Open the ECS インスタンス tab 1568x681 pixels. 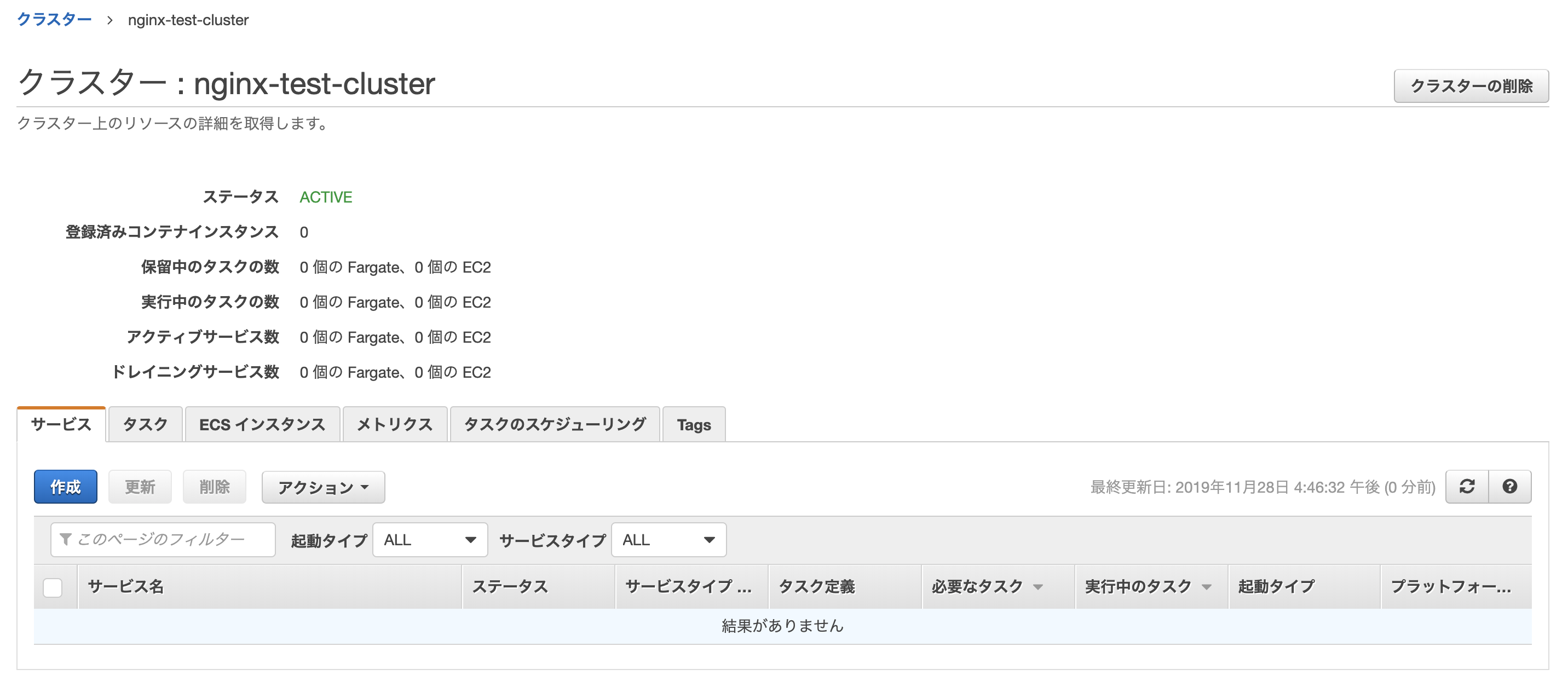point(262,424)
